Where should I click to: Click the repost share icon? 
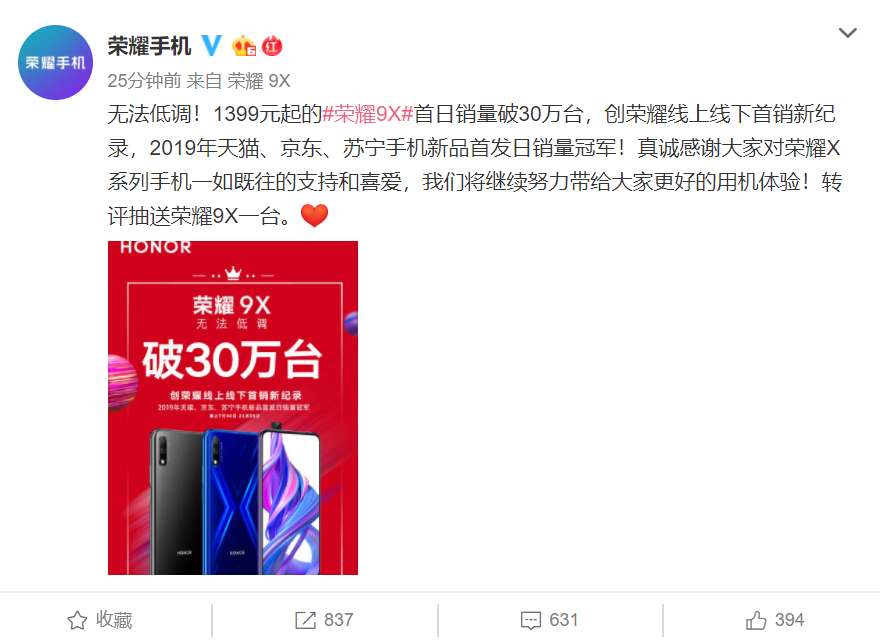(305, 620)
